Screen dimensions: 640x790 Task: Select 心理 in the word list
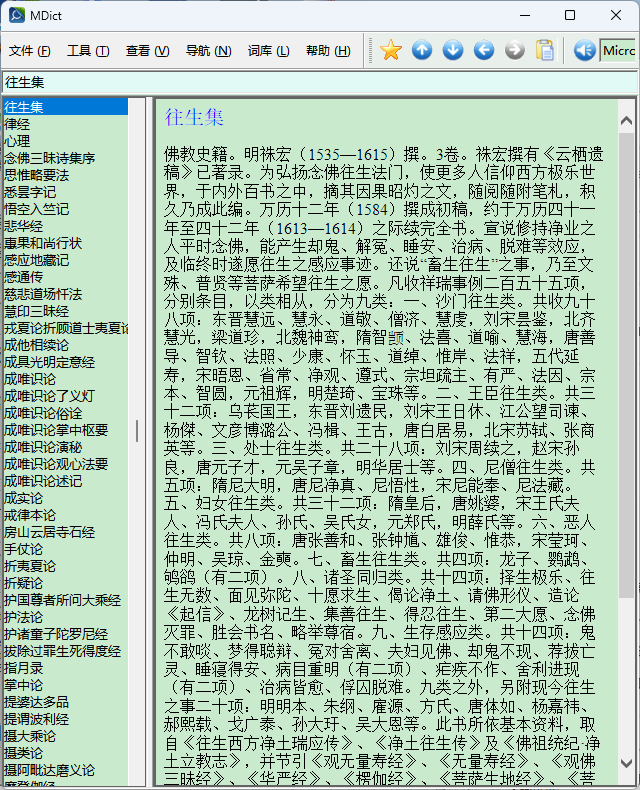(x=17, y=141)
